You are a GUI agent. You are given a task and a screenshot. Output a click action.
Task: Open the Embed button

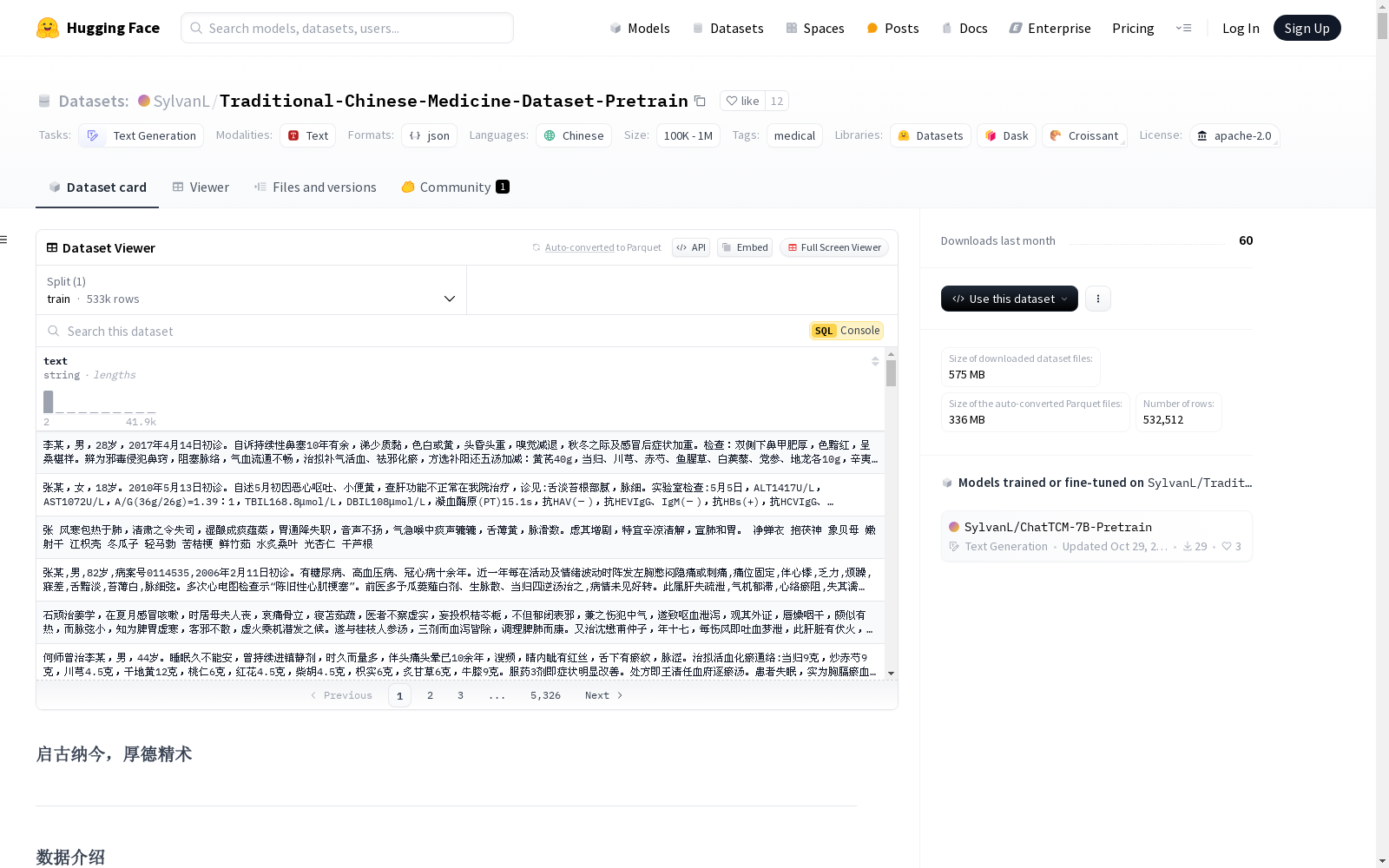click(x=745, y=247)
